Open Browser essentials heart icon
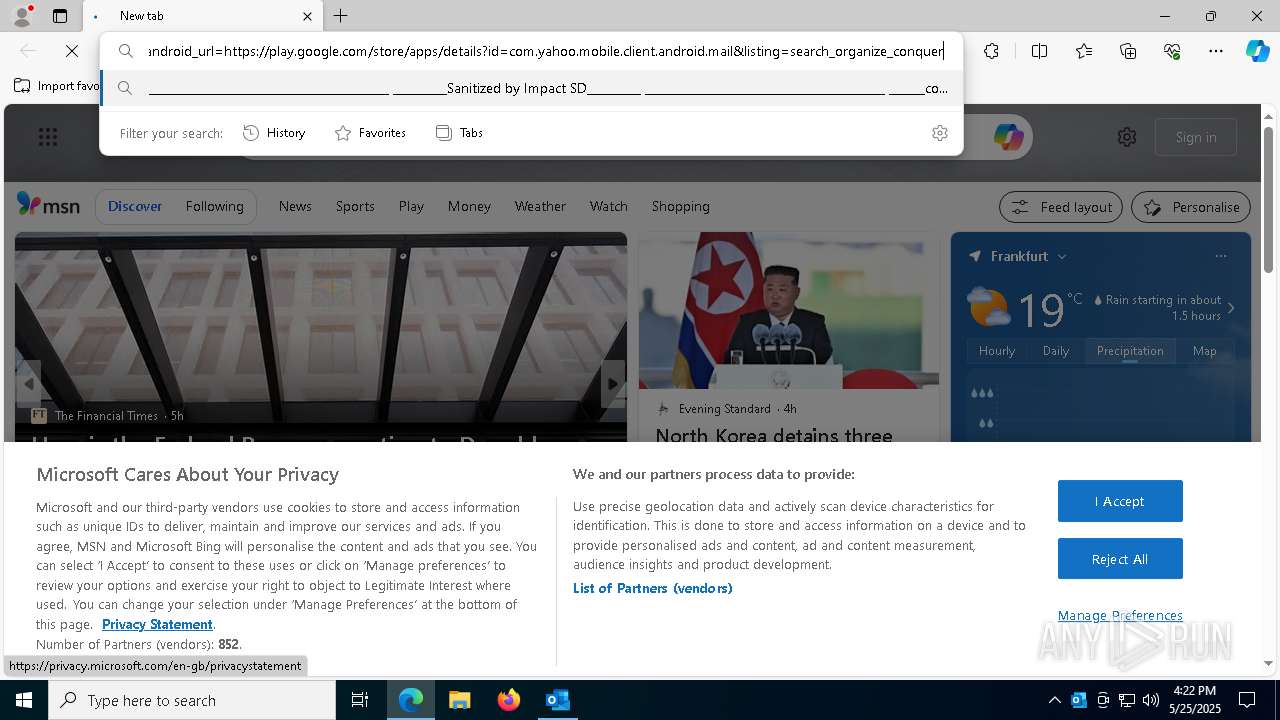1280x720 pixels. 1172,51
